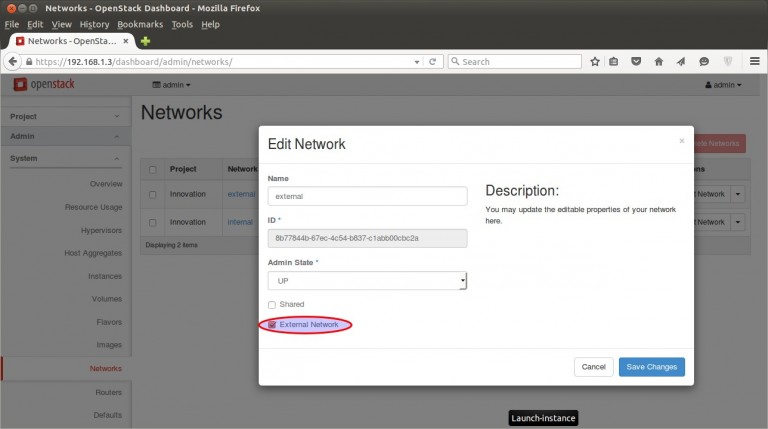768x429 pixels.
Task: Open the History menu
Action: click(x=94, y=24)
